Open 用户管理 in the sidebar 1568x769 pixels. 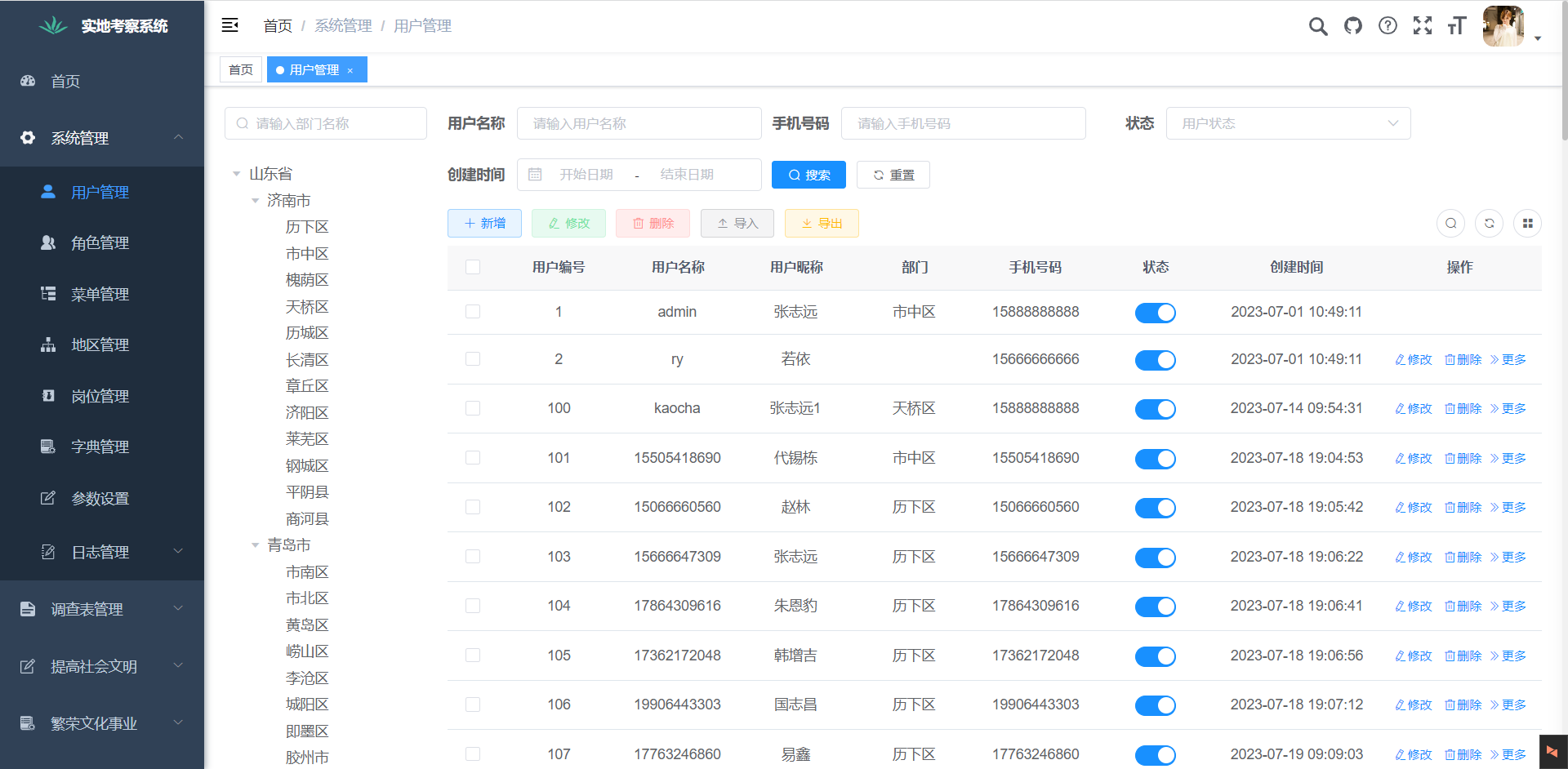(x=102, y=192)
